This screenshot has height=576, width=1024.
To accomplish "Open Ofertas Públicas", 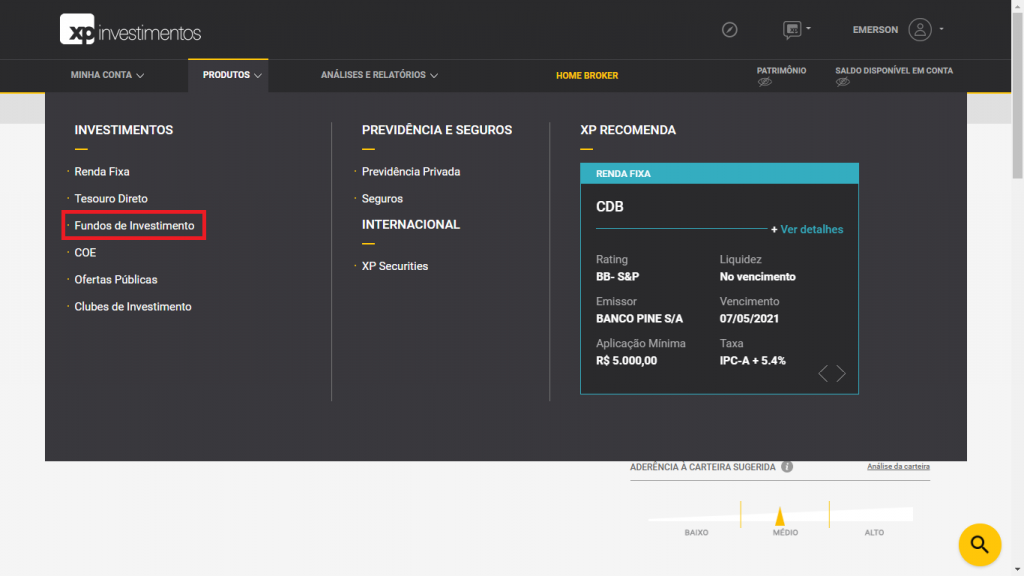I will tap(116, 280).
